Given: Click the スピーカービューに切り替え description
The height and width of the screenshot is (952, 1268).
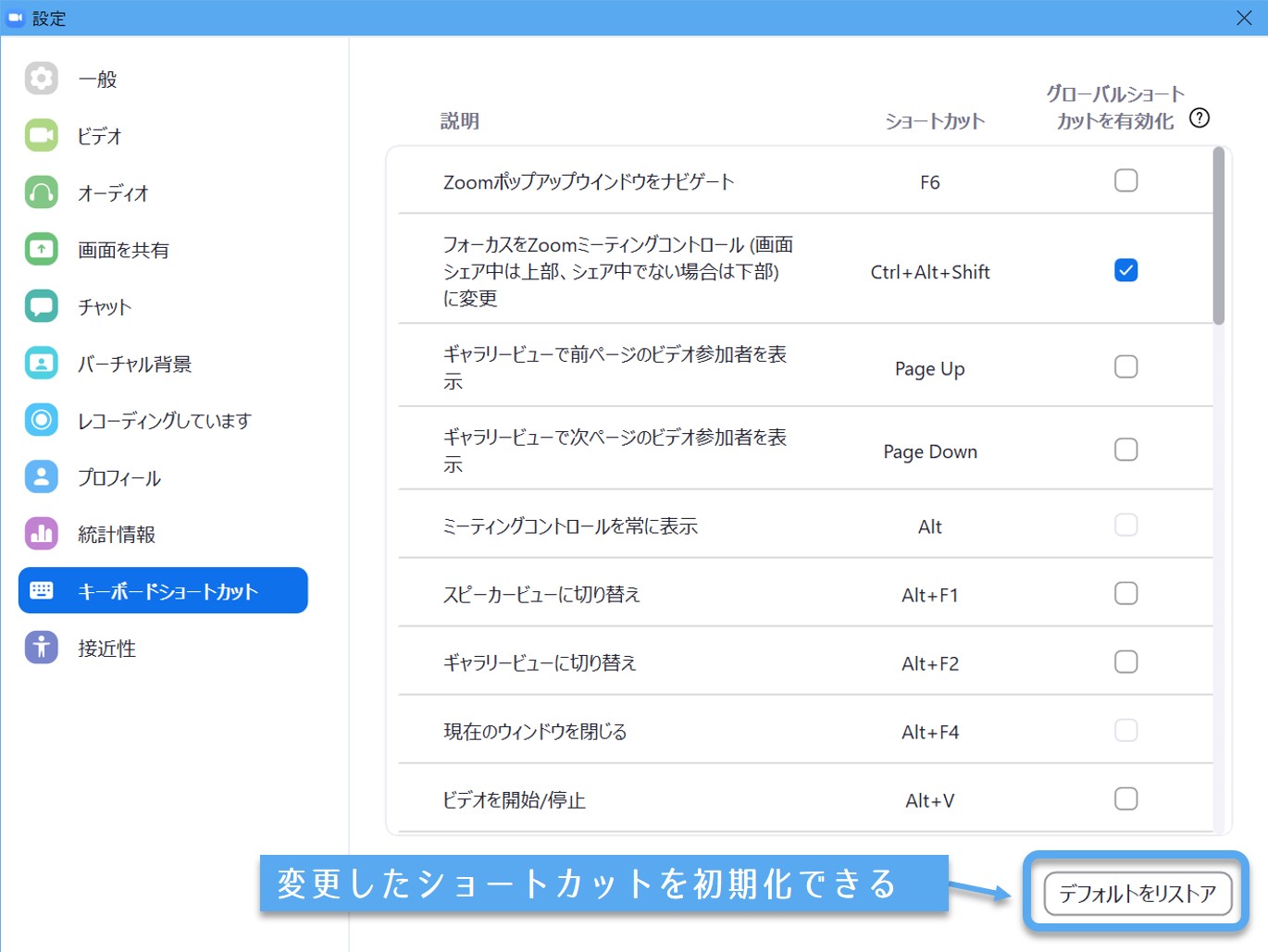Looking at the screenshot, I should [x=541, y=594].
